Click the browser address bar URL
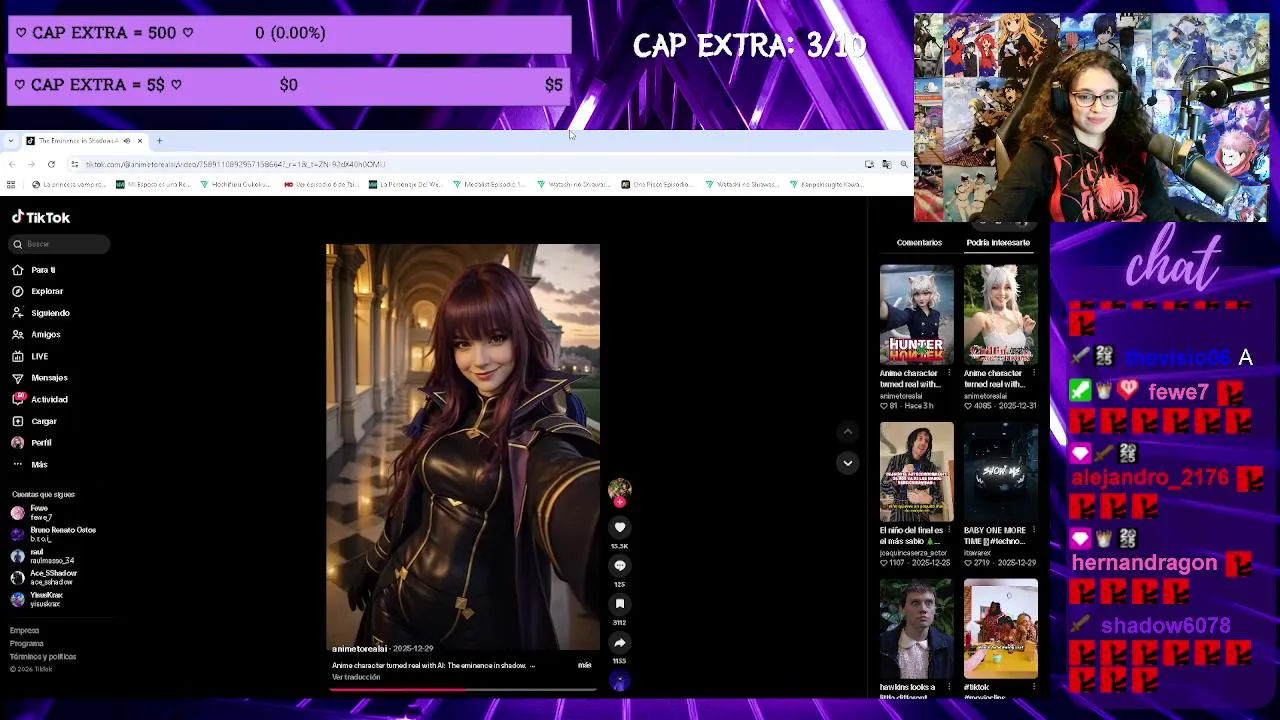 tap(235, 164)
